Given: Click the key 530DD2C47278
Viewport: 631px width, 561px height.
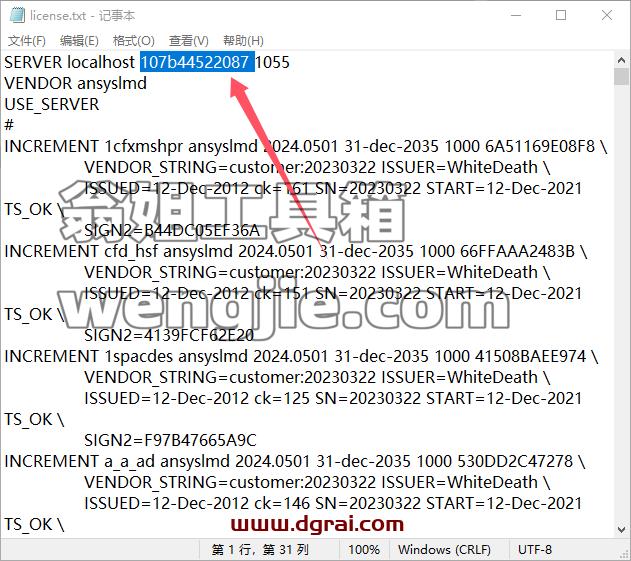Looking at the screenshot, I should click(515, 461).
